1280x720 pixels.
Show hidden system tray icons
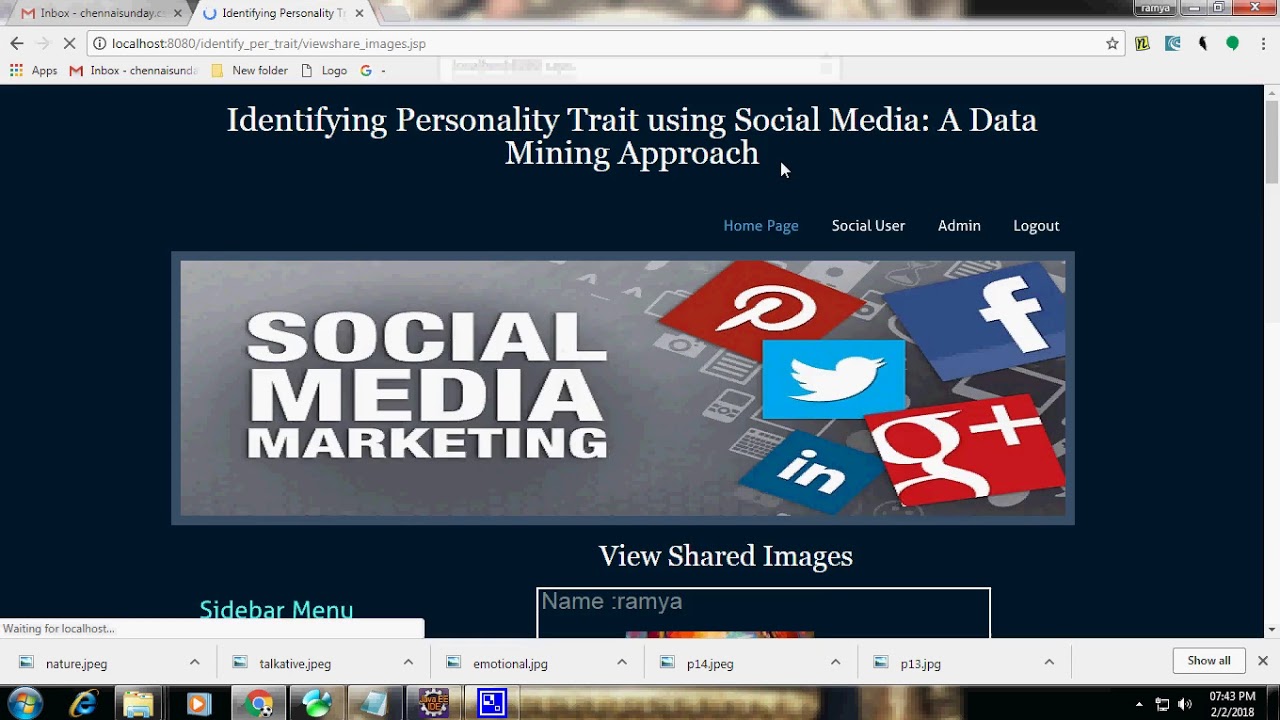(1140, 705)
